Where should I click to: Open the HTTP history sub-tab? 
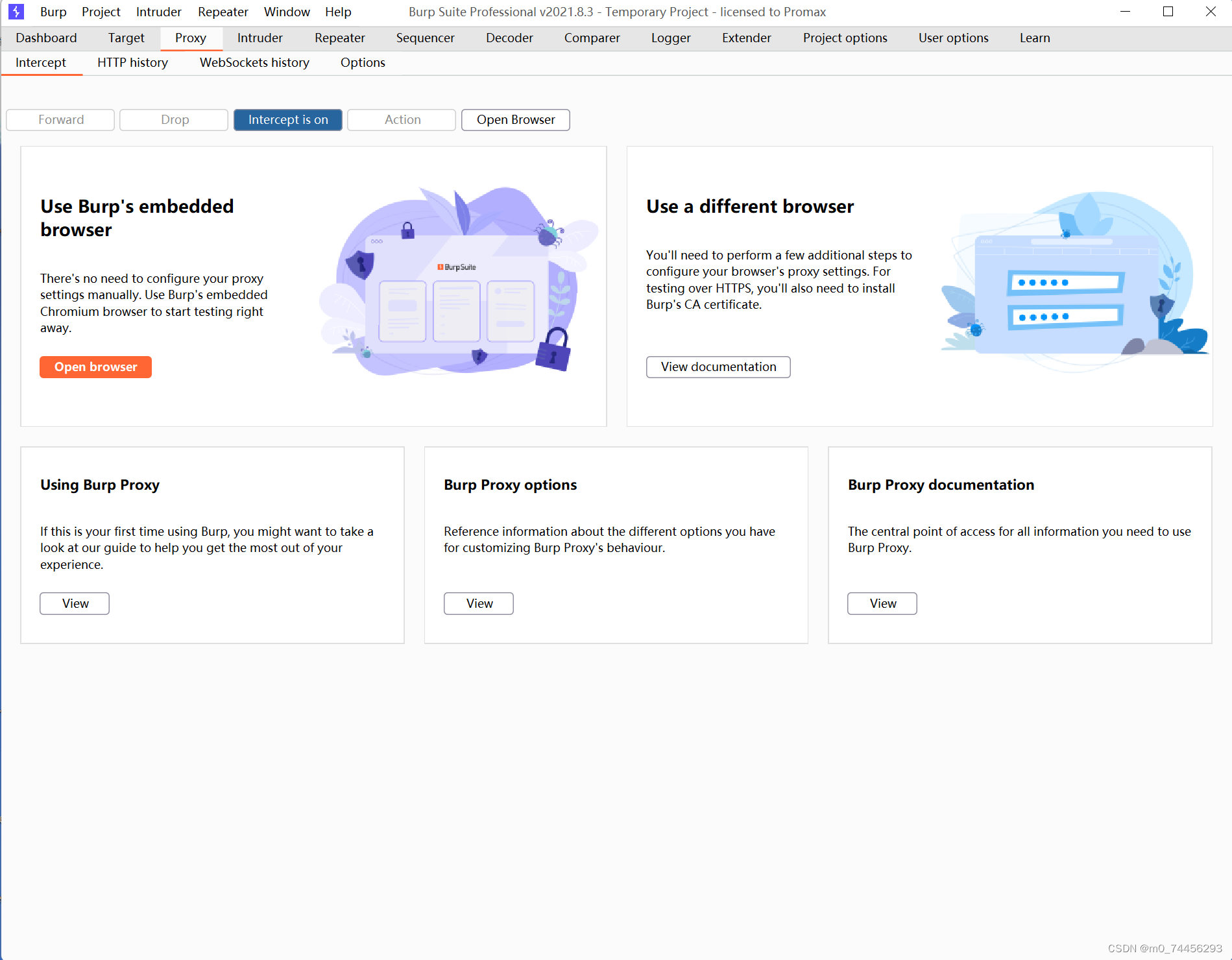133,62
